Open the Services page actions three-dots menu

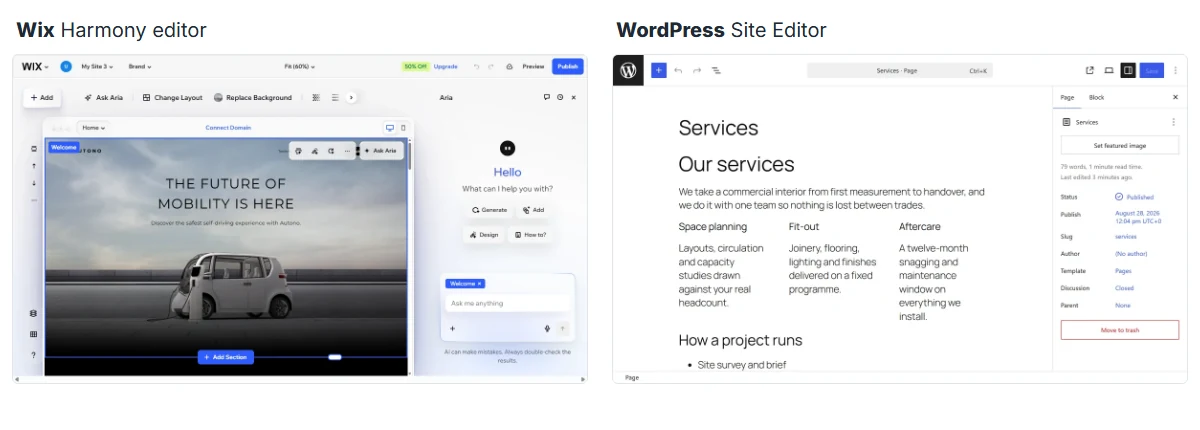pyautogui.click(x=1174, y=122)
